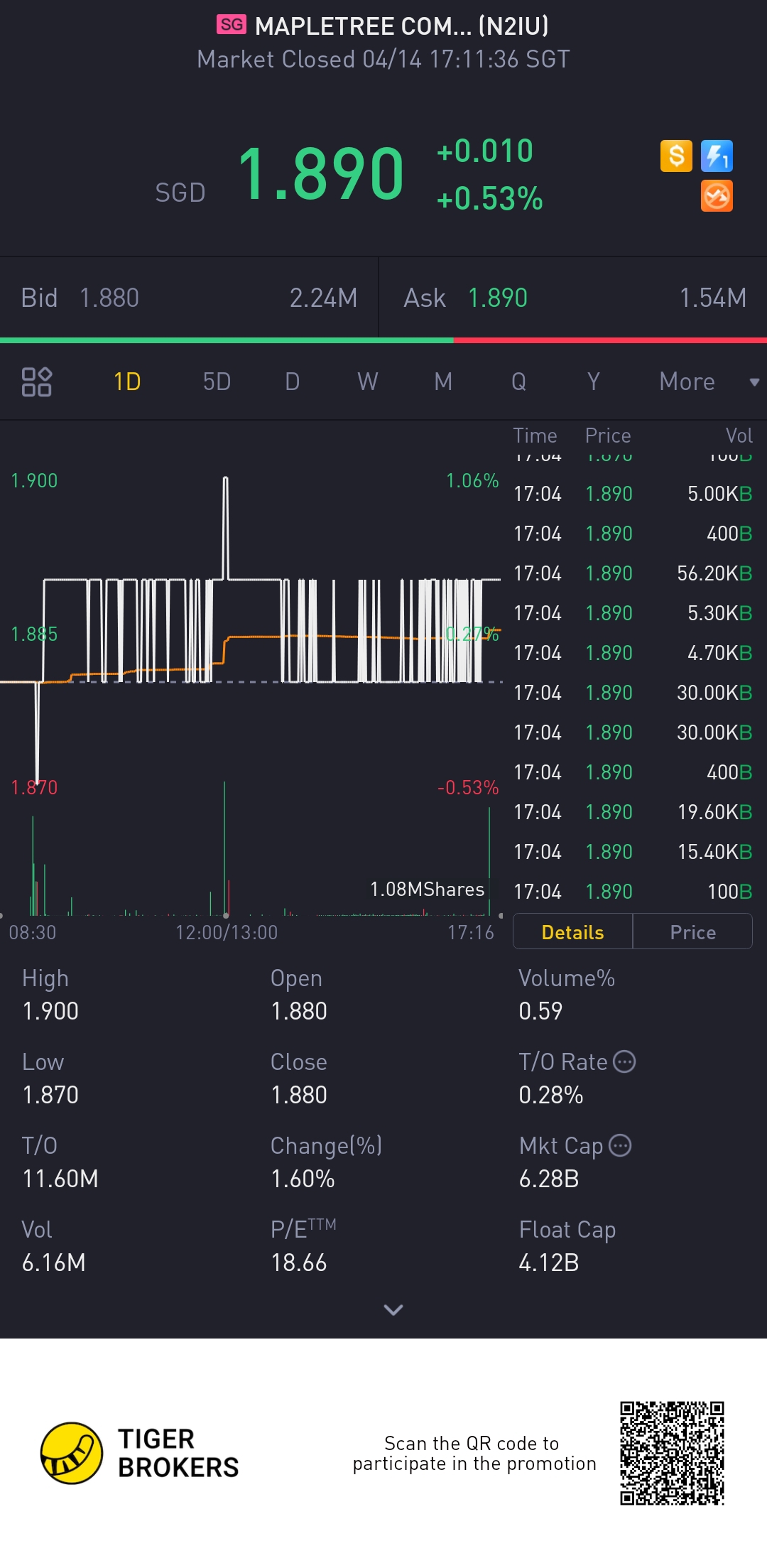The height and width of the screenshot is (1568, 767).
Task: Tap the MAPLETREE COM... (N2IU) title
Action: click(x=402, y=26)
